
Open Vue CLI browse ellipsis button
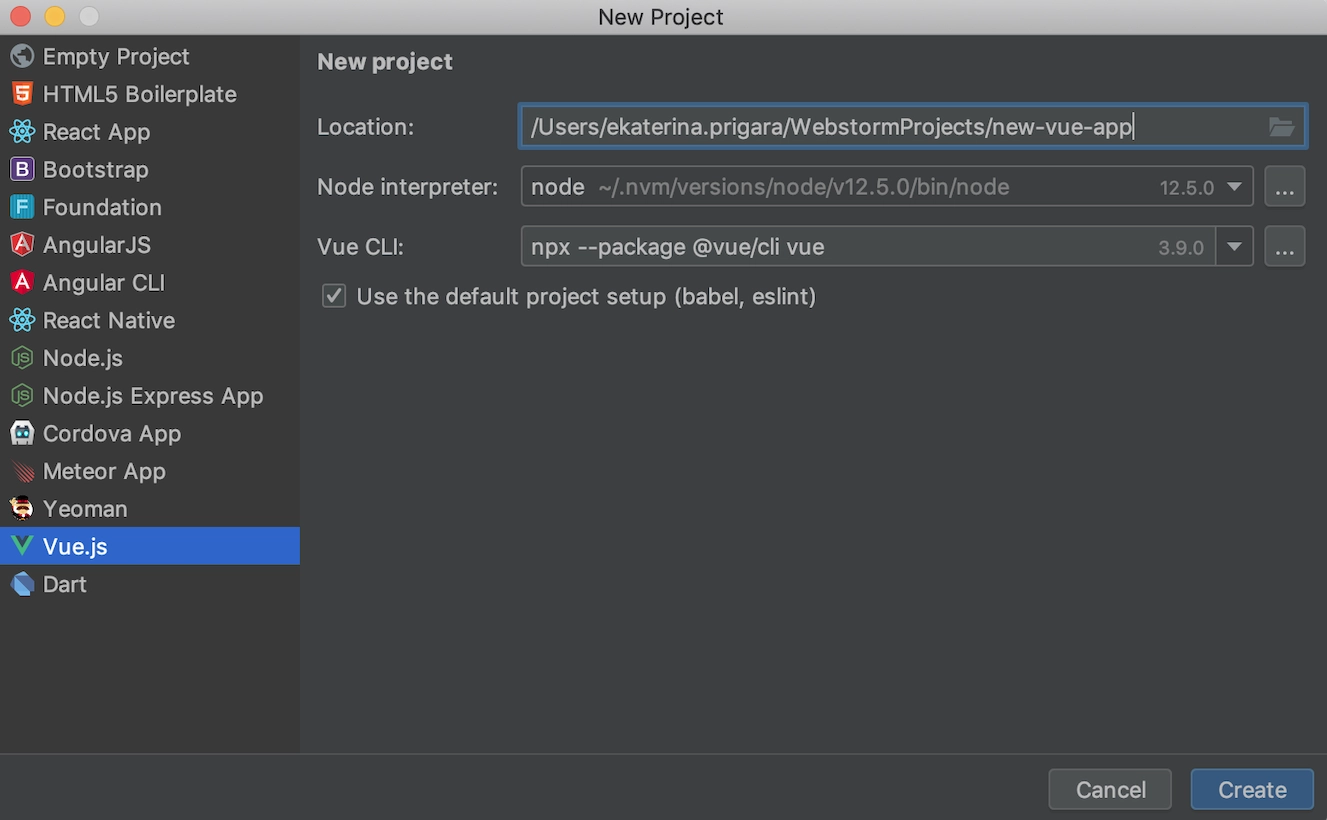(1285, 246)
